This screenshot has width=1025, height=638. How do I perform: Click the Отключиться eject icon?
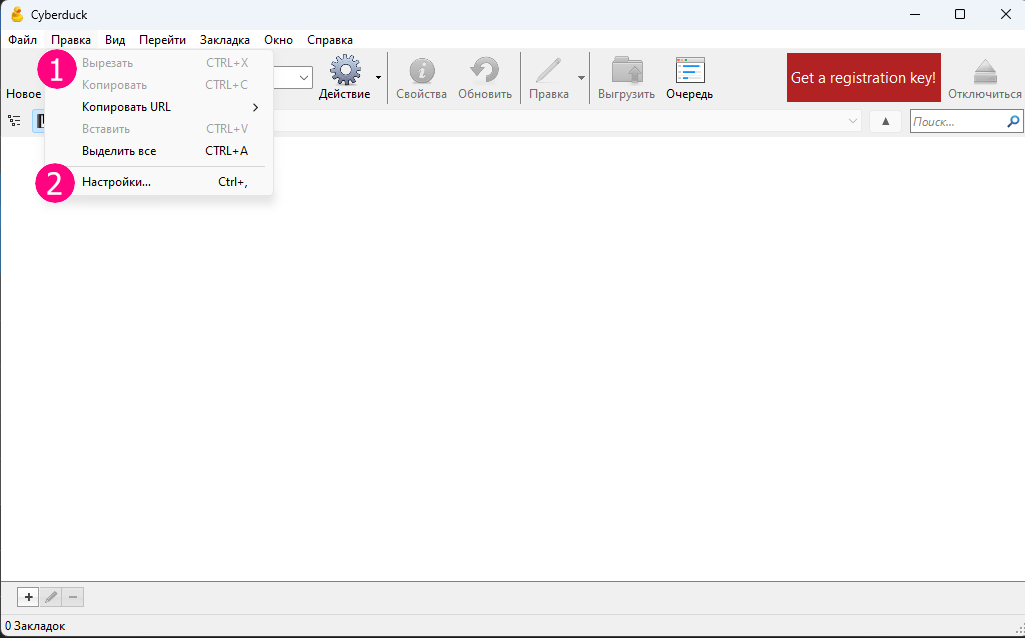pyautogui.click(x=984, y=71)
